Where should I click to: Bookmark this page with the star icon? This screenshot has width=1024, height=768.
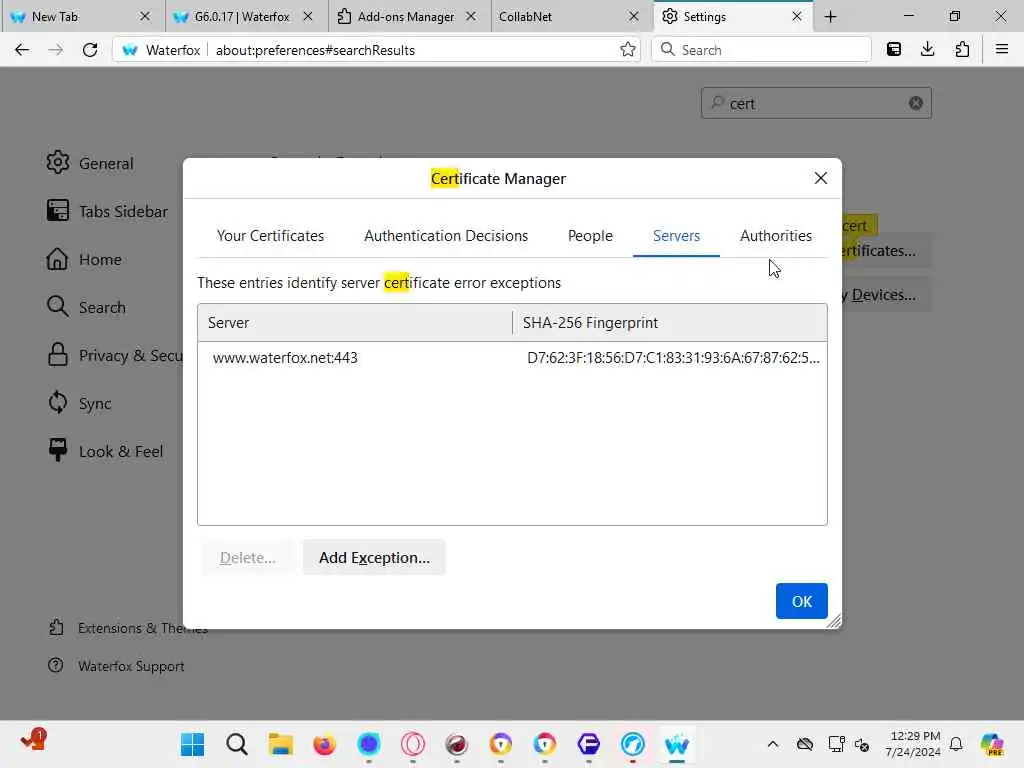click(x=628, y=50)
